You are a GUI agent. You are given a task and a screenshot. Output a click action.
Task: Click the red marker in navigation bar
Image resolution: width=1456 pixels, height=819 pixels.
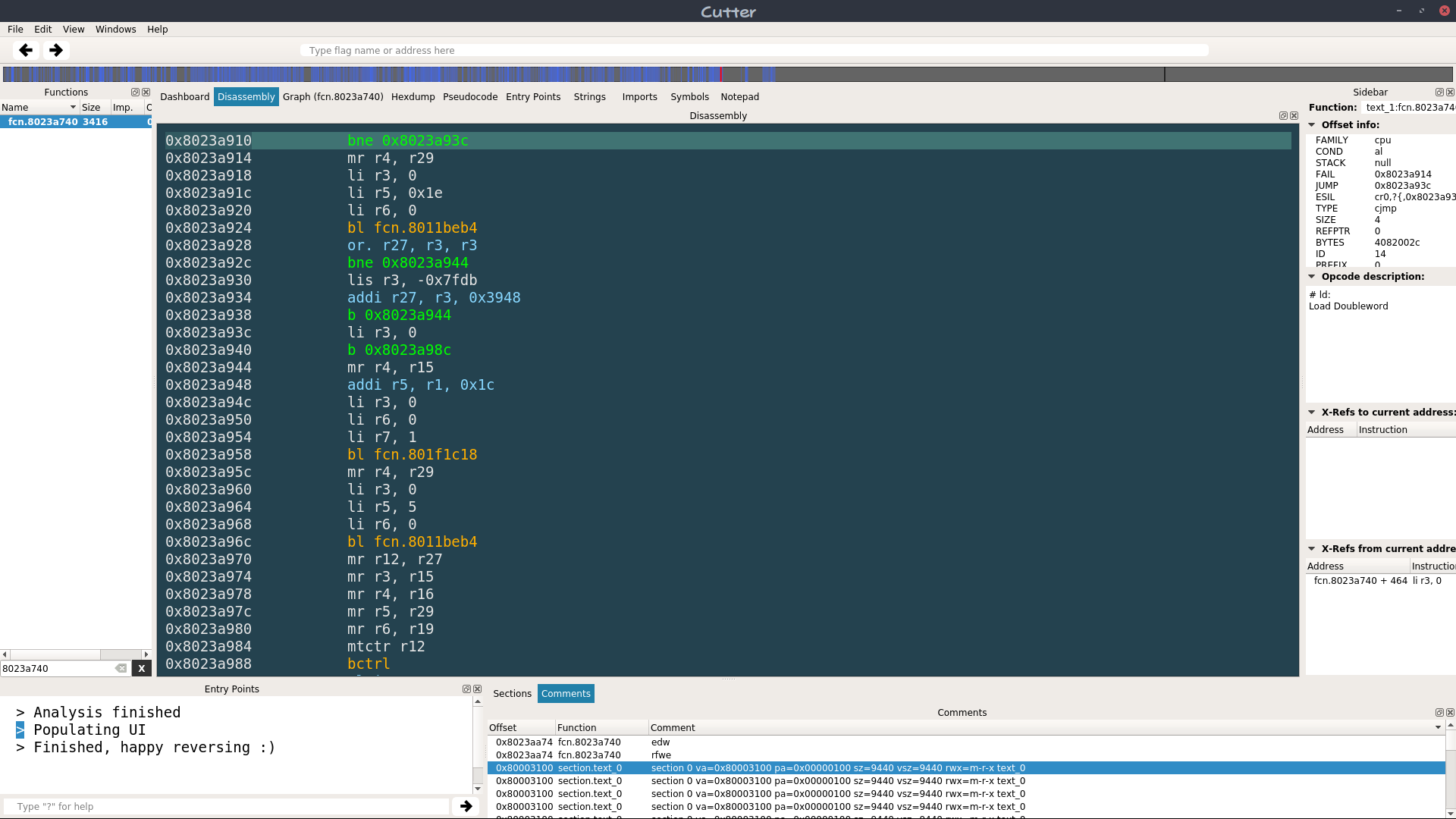720,74
